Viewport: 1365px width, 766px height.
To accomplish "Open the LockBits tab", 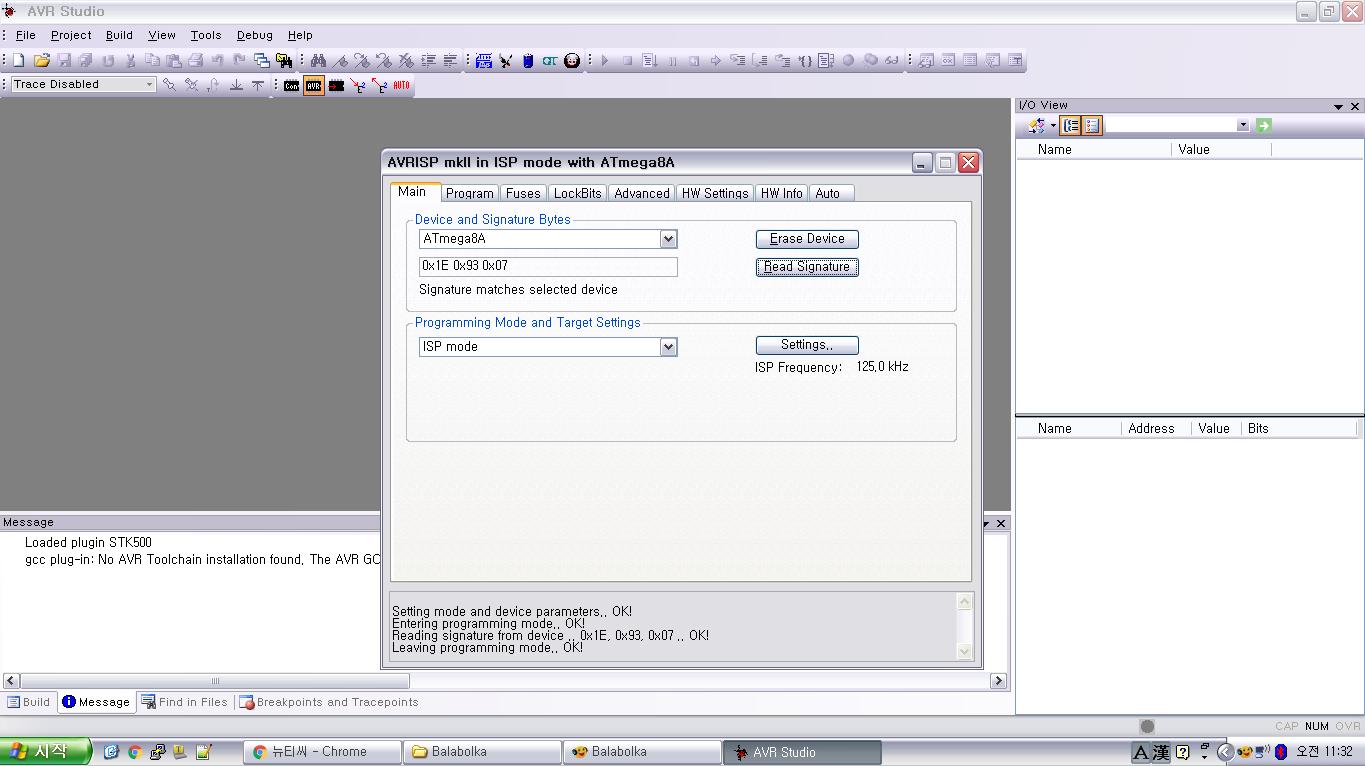I will coord(577,193).
